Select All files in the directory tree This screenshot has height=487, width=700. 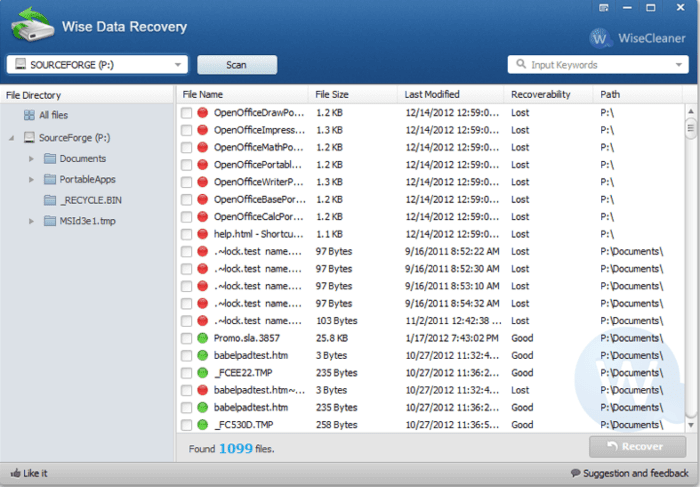54,115
